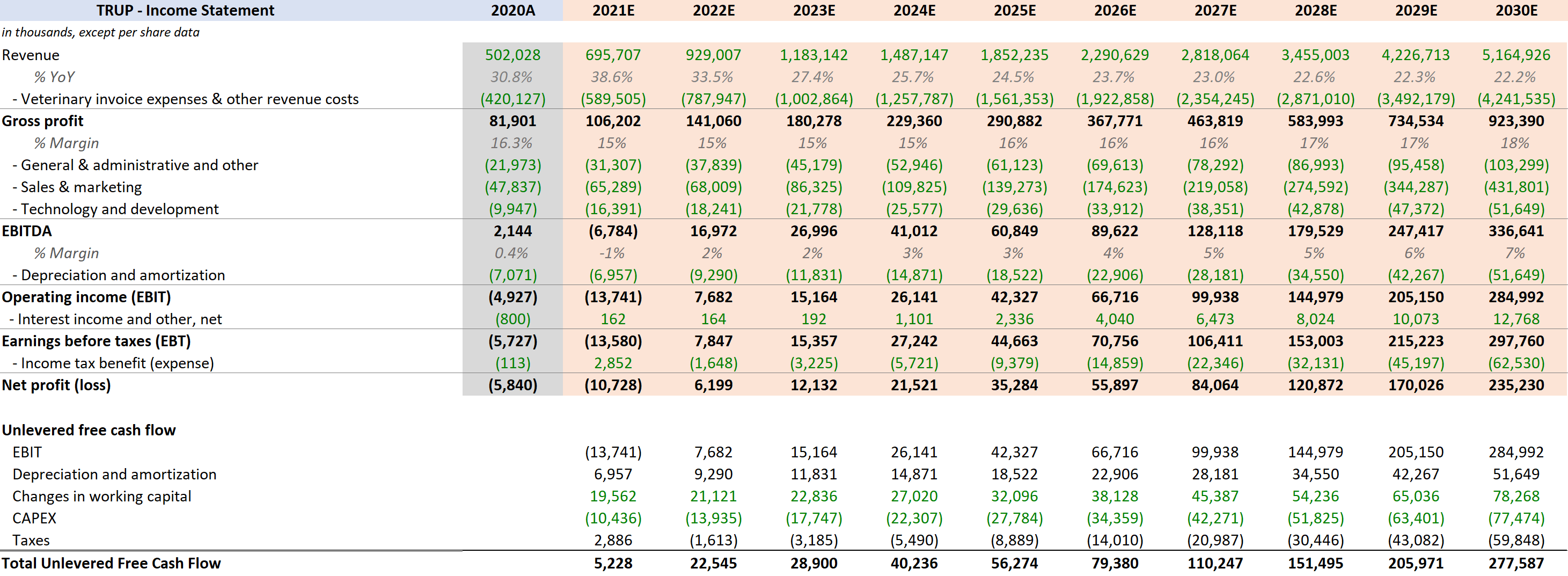Select the Sales & marketing row label

point(77,186)
